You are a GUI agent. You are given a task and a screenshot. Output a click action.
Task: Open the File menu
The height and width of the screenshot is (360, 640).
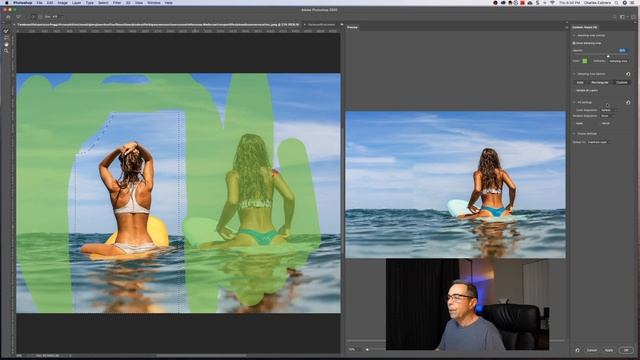(40, 2)
